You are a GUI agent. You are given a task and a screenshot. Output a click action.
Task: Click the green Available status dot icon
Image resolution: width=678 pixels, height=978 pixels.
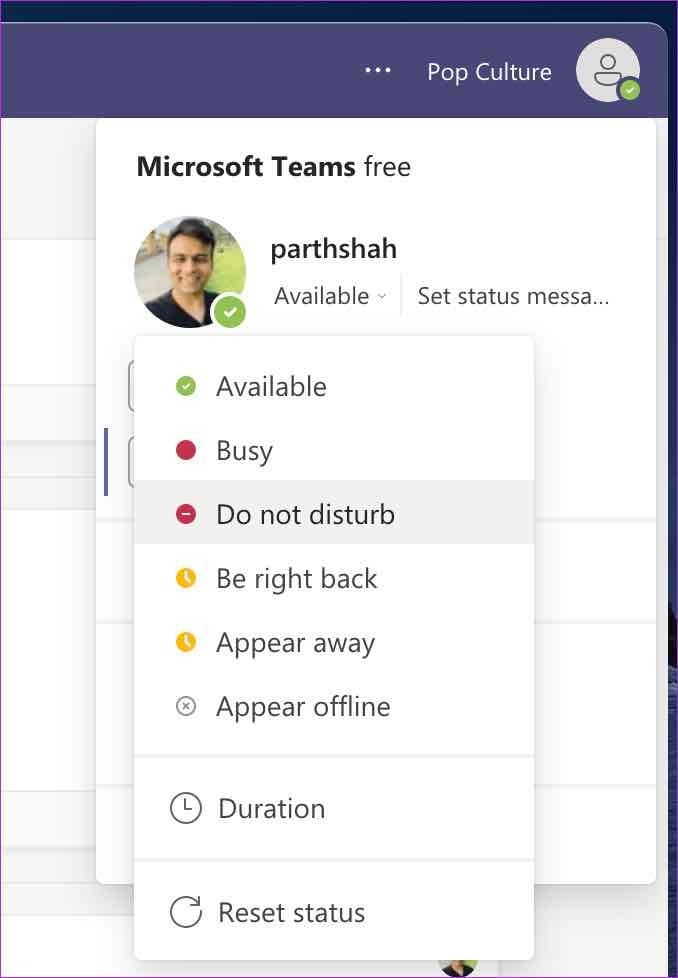coord(186,386)
